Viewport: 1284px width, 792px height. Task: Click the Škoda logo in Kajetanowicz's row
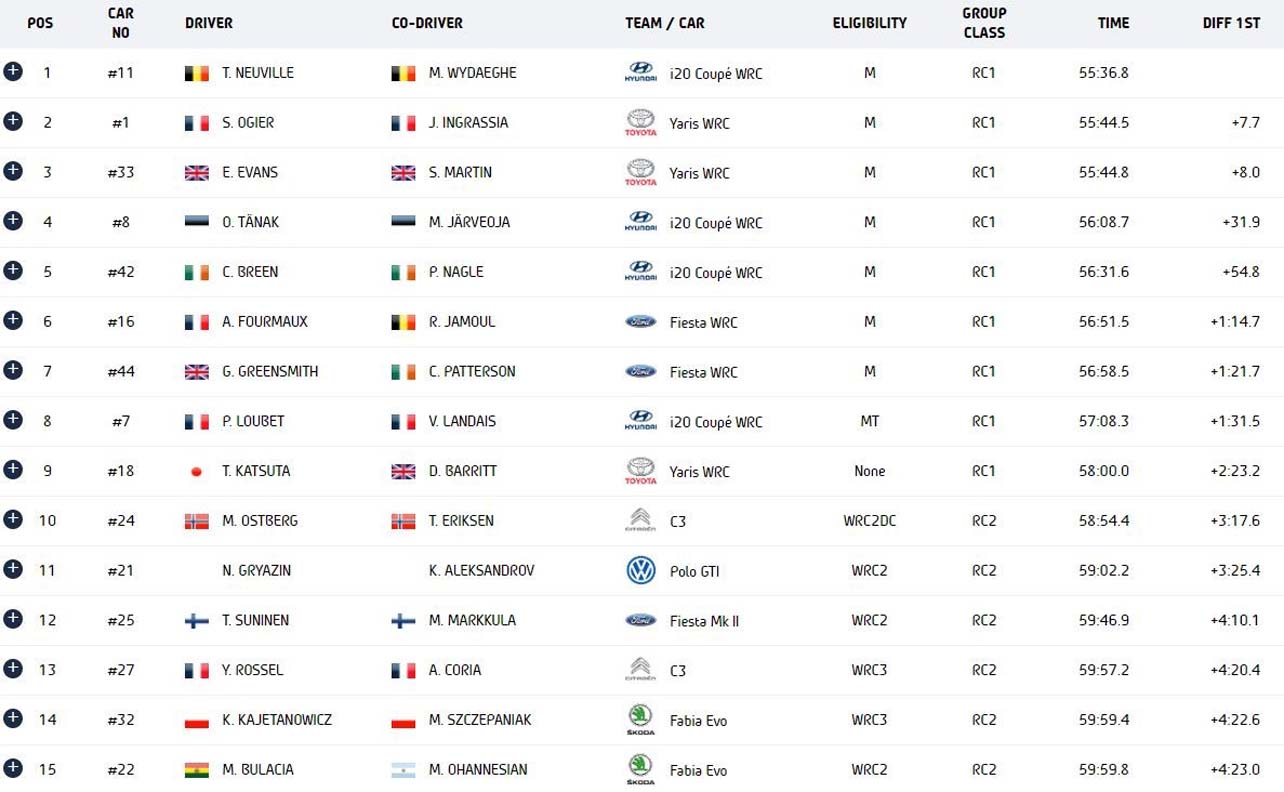(x=639, y=720)
